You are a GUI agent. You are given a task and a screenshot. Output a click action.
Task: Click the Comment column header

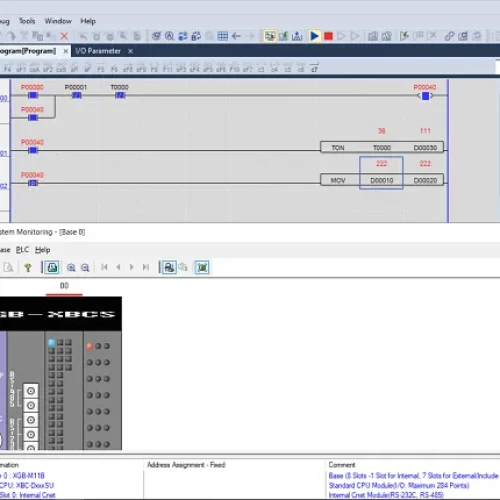tap(342, 465)
